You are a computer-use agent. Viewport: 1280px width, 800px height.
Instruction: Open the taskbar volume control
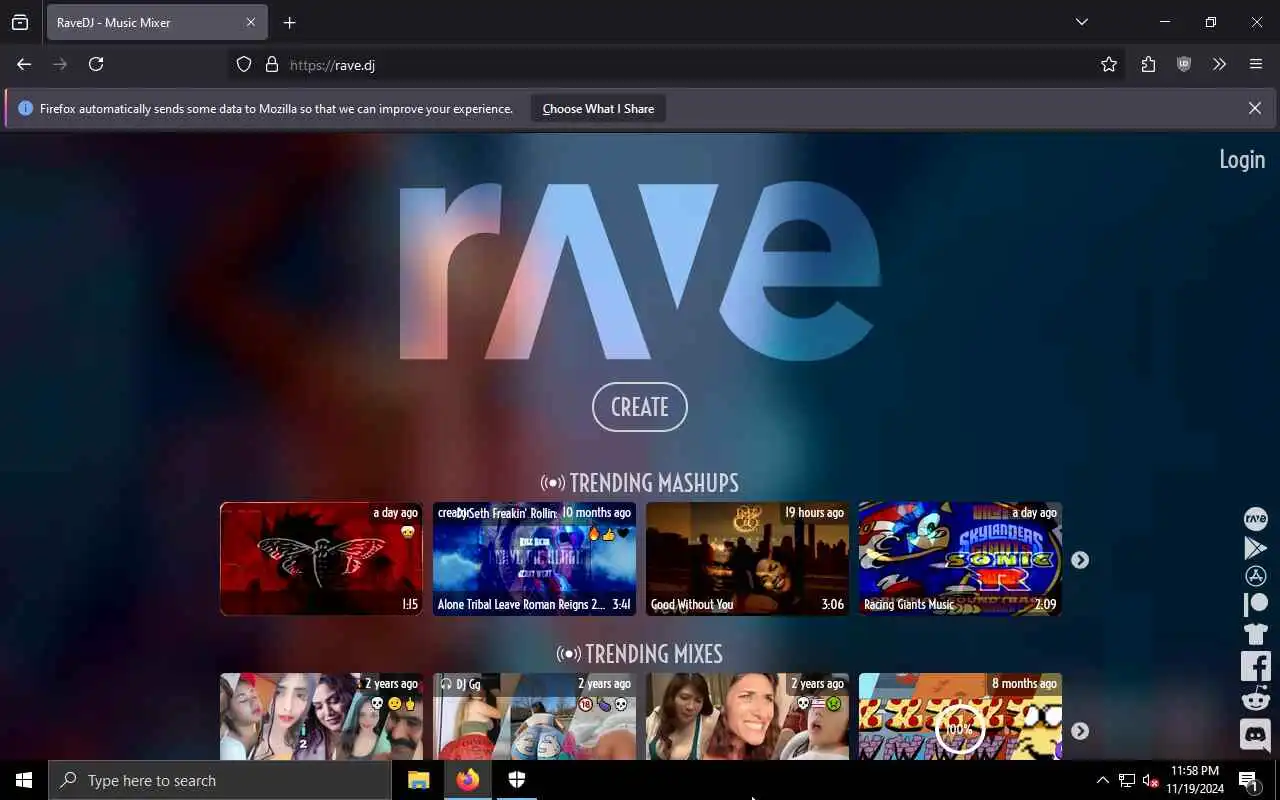(x=1150, y=780)
